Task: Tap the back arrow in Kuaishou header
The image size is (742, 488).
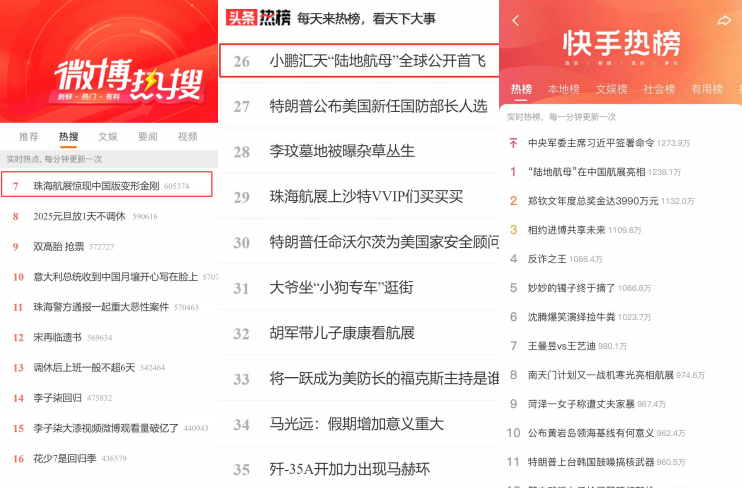Action: point(515,20)
